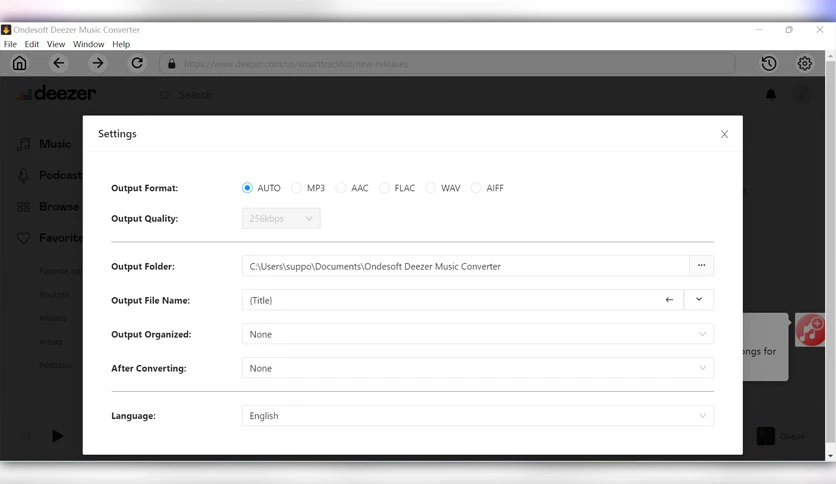Open the Help menu

pyautogui.click(x=121, y=44)
